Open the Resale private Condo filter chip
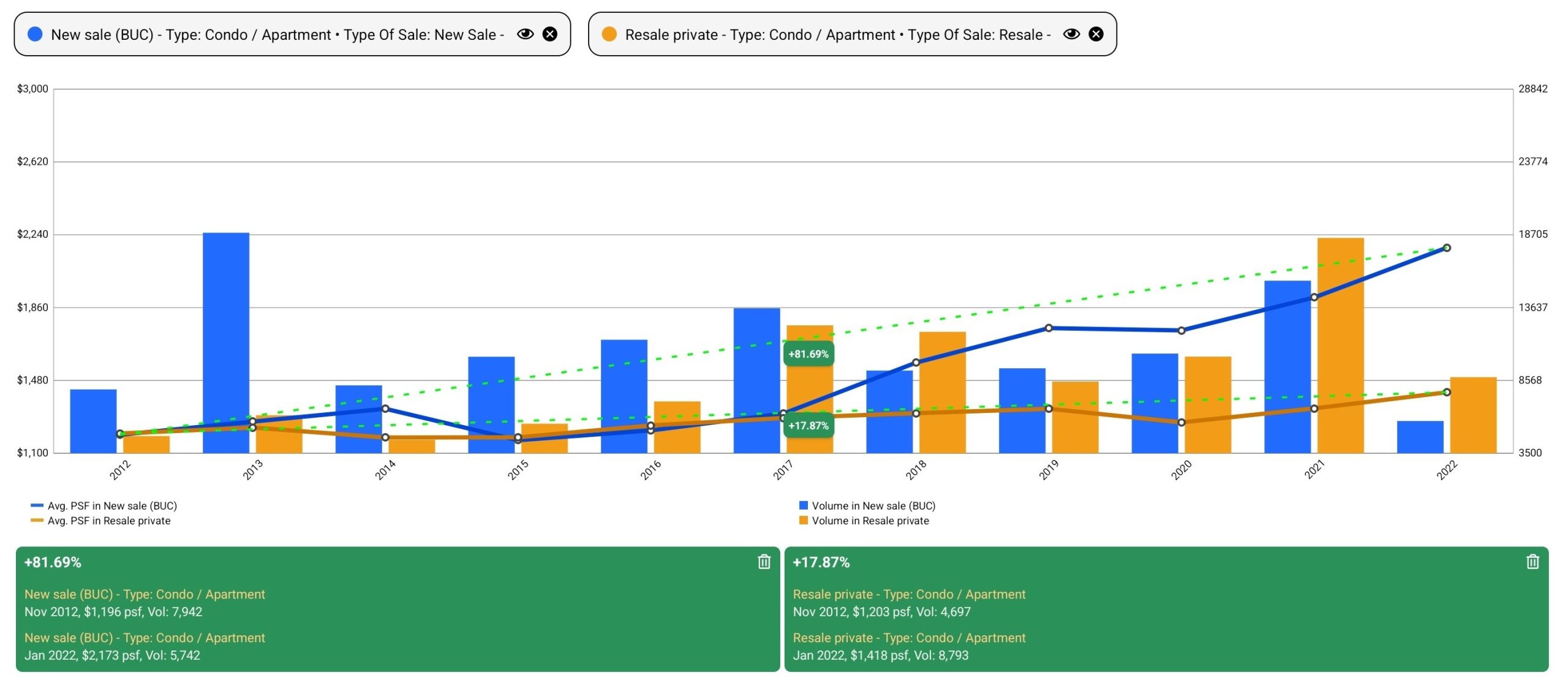1568x691 pixels. point(837,34)
